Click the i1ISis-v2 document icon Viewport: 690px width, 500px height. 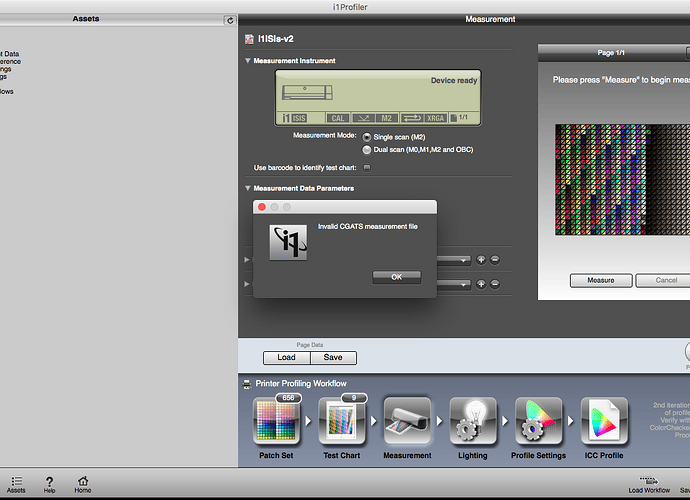pyautogui.click(x=249, y=39)
